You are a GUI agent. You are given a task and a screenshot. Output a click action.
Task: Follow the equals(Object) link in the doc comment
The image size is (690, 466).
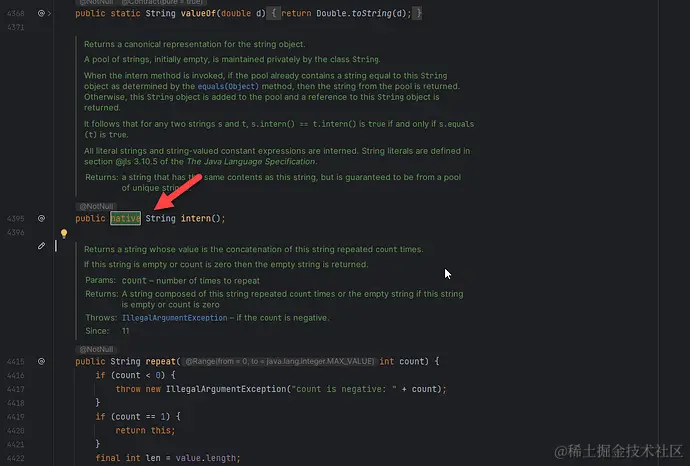pos(228,86)
